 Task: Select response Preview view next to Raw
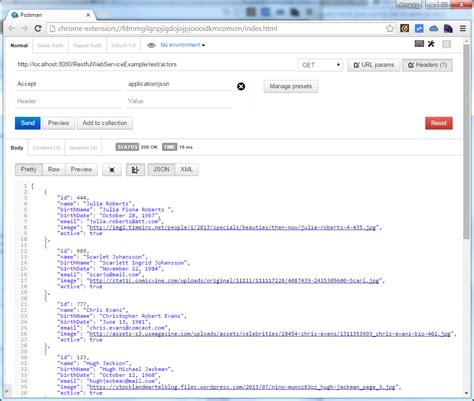pos(81,170)
